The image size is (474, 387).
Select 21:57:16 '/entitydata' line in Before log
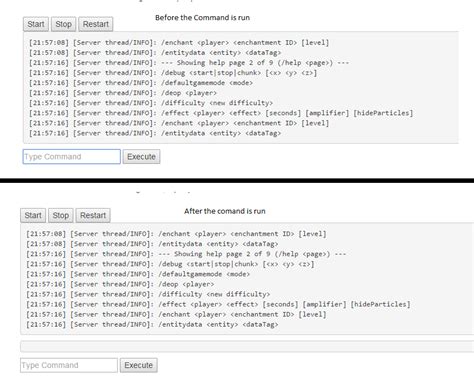[x=155, y=133]
